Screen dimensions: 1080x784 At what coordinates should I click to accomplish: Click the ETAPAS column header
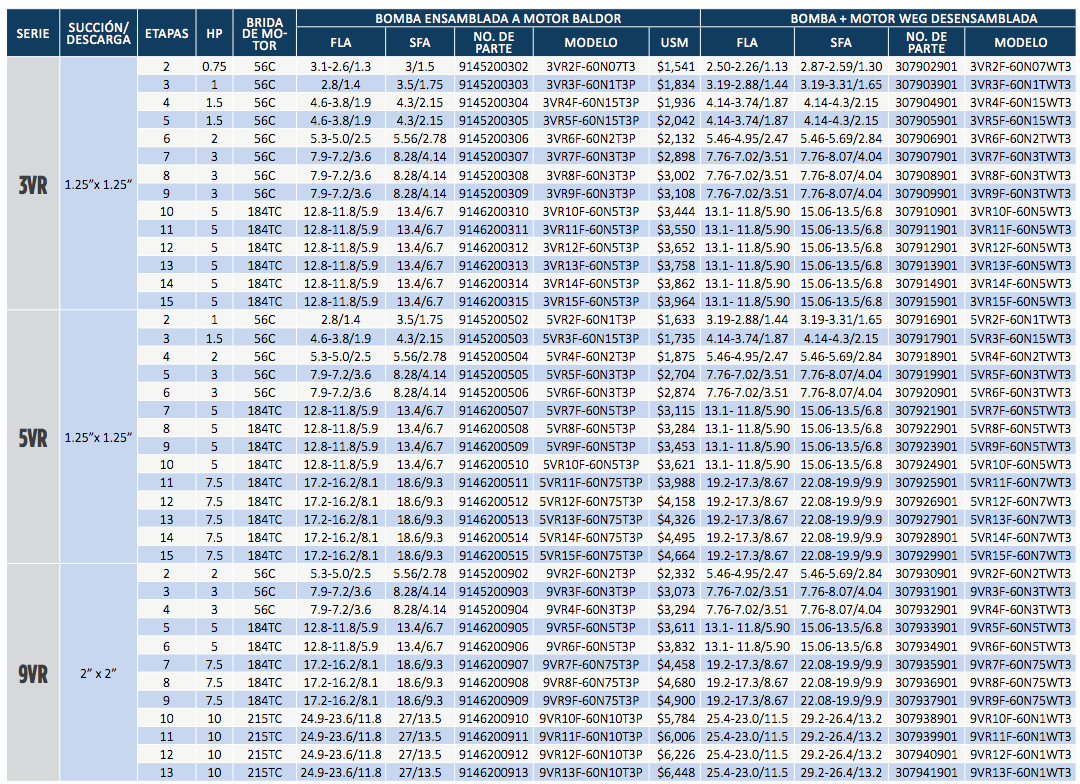(x=167, y=33)
